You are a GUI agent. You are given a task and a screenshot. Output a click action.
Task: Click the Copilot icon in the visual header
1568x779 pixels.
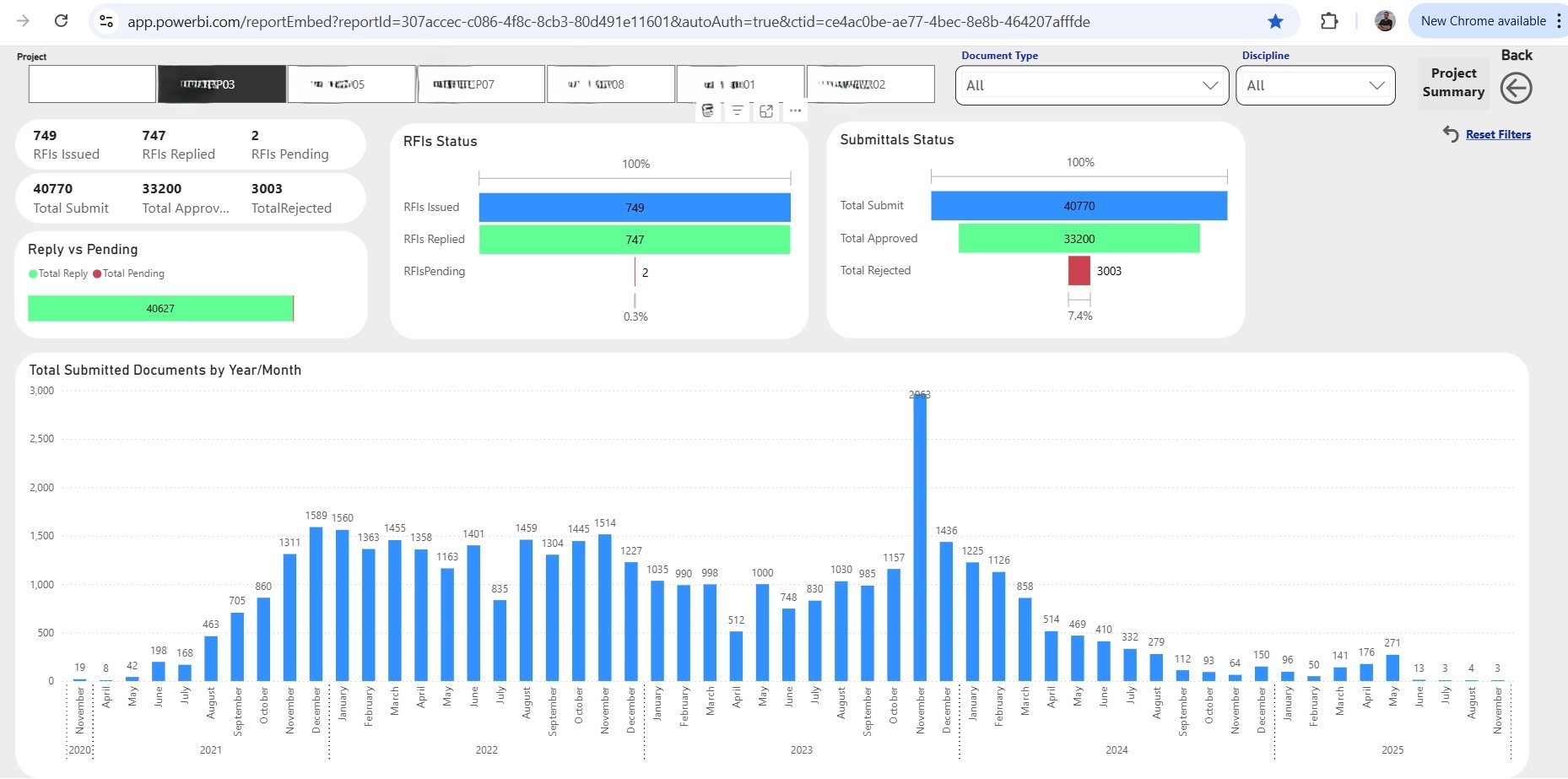[x=708, y=111]
